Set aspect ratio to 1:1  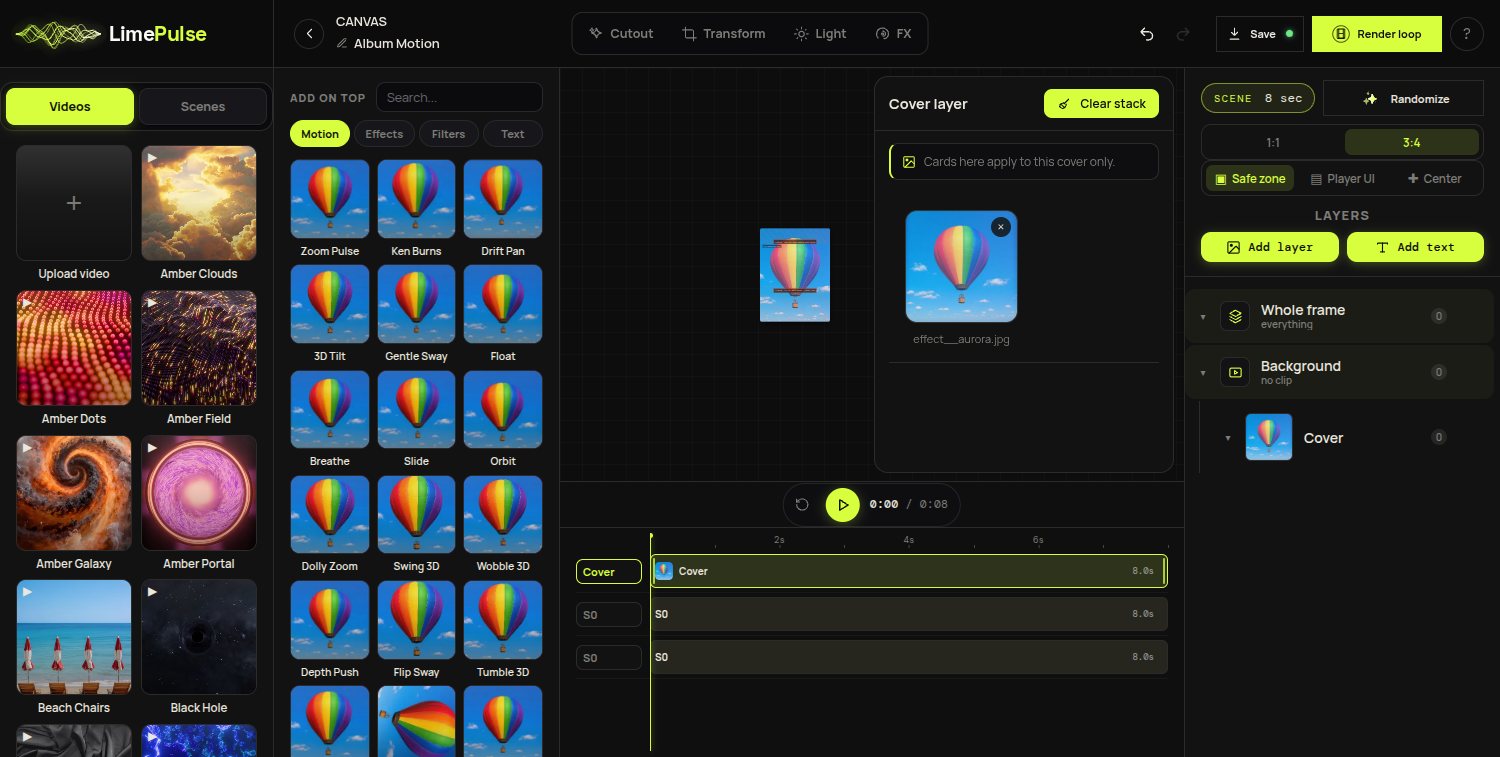tap(1273, 143)
